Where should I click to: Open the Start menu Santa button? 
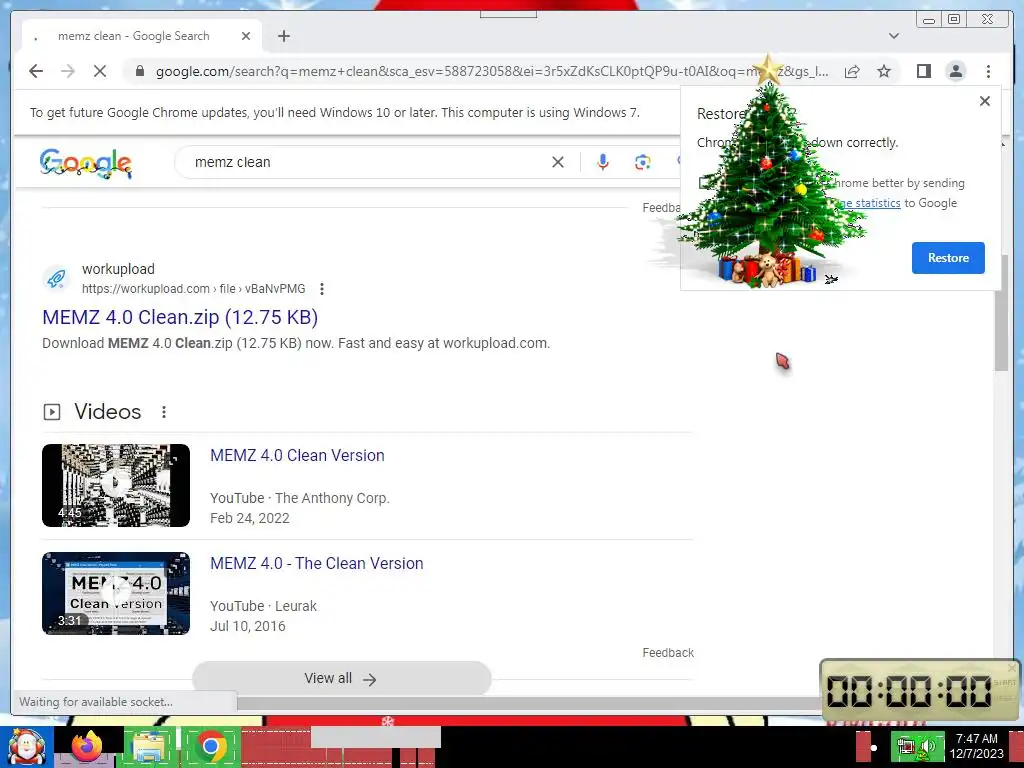coord(26,747)
